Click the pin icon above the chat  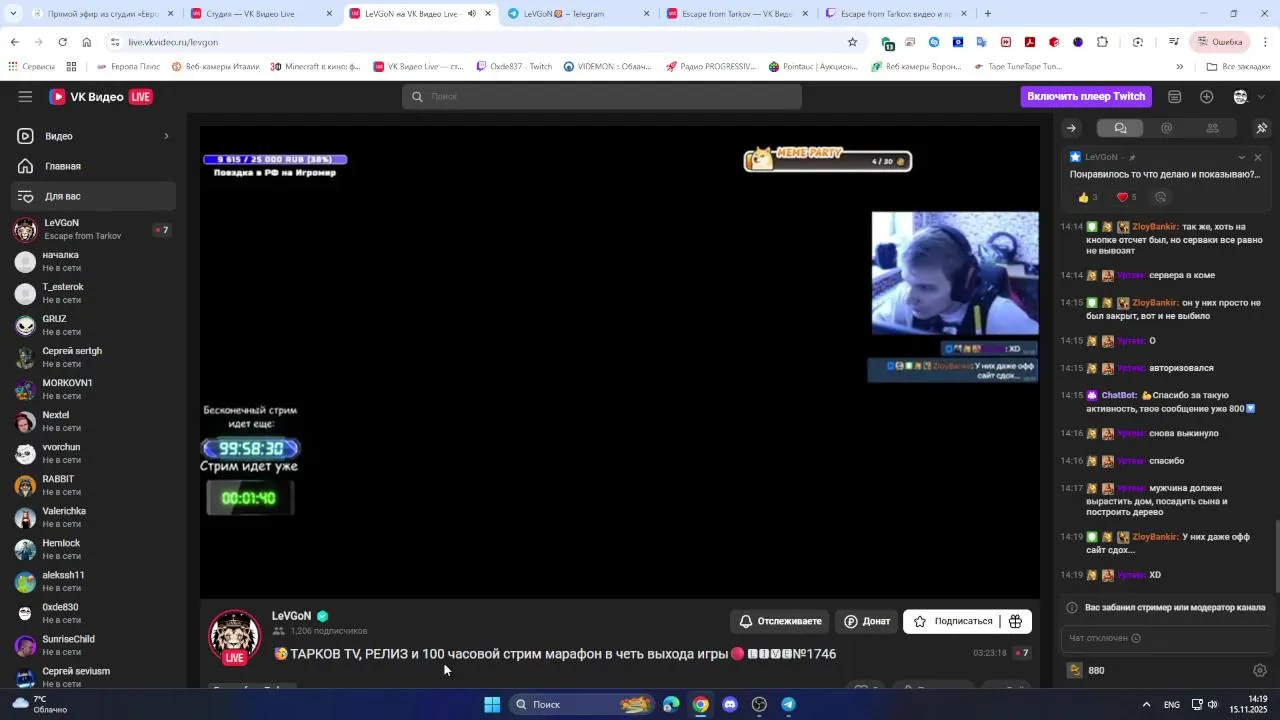click(1262, 128)
